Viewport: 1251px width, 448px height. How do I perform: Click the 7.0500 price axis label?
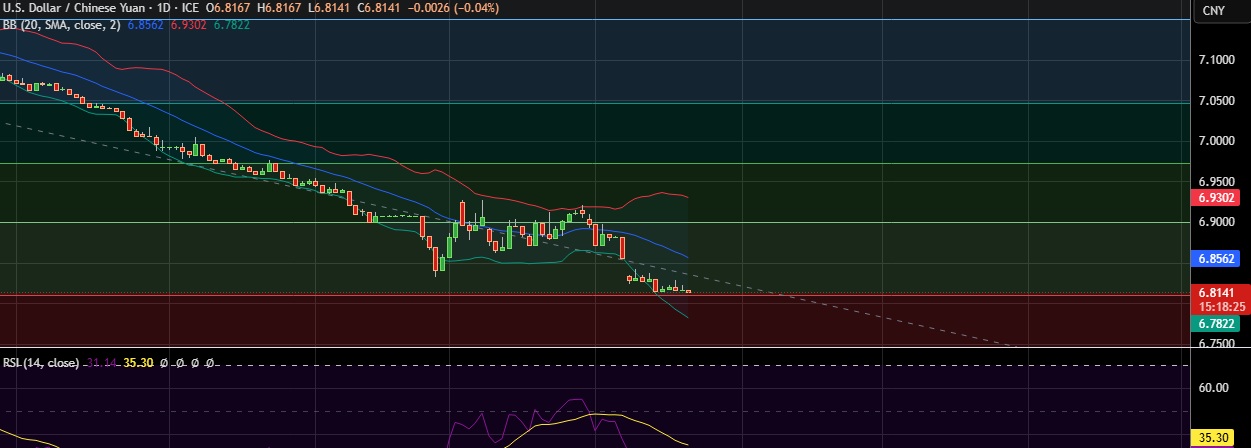point(1218,101)
